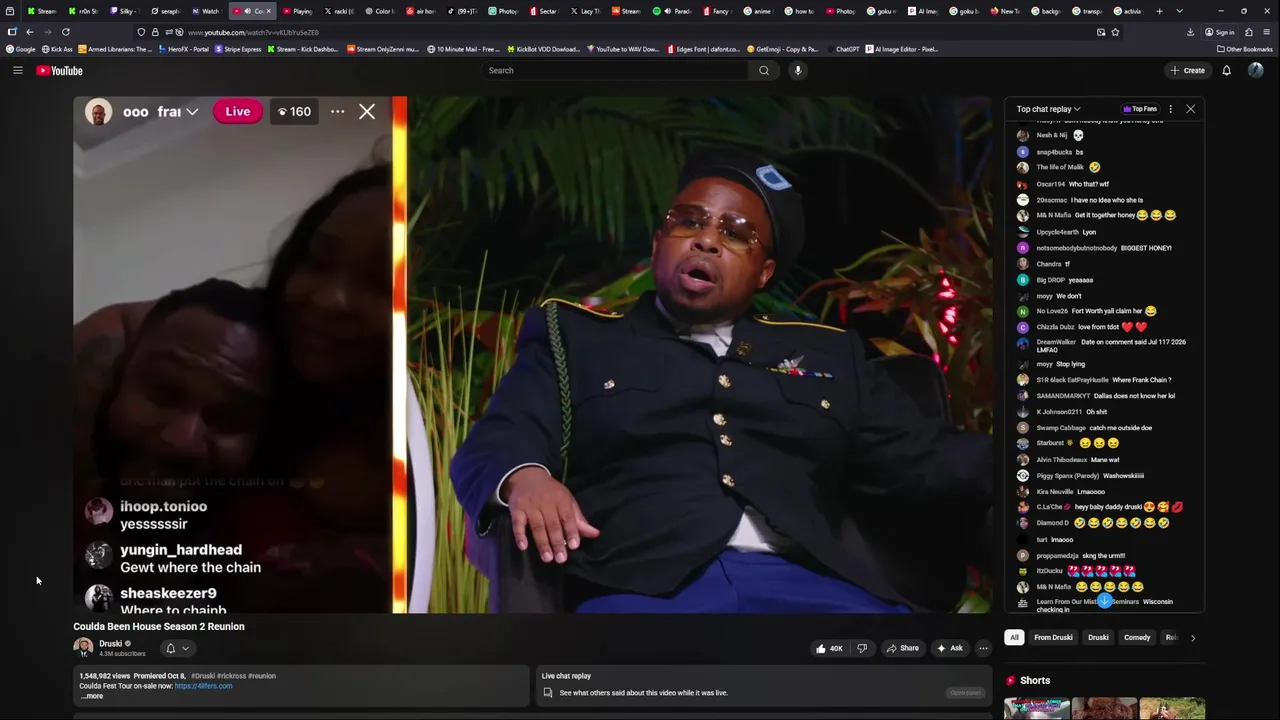The width and height of the screenshot is (1280, 720).
Task: Open first Shorts thumbnail
Action: point(1036,708)
